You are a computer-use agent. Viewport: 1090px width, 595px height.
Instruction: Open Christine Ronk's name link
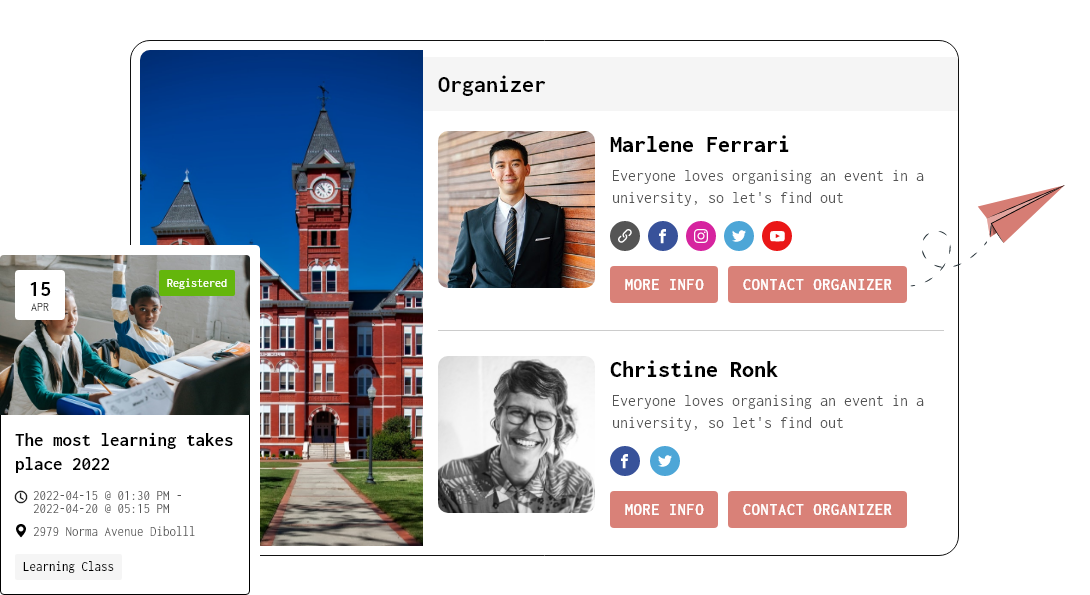[693, 370]
